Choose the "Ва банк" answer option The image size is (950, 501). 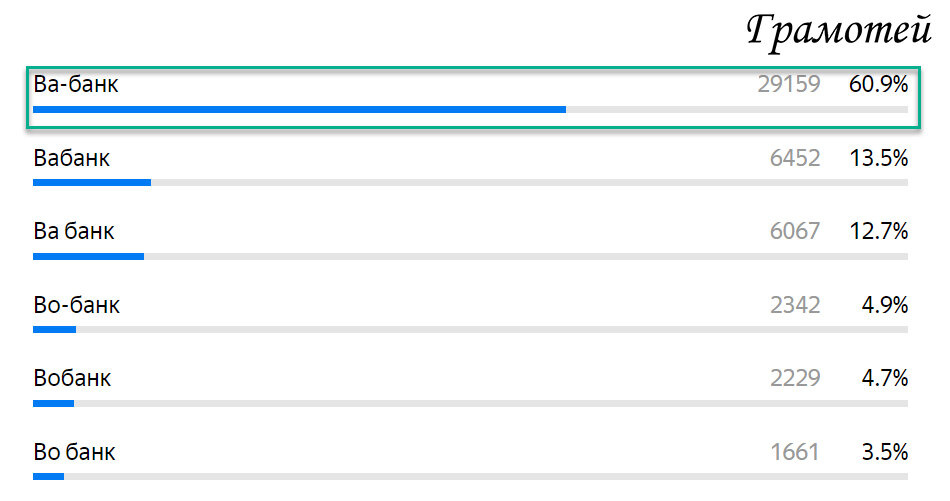point(74,231)
